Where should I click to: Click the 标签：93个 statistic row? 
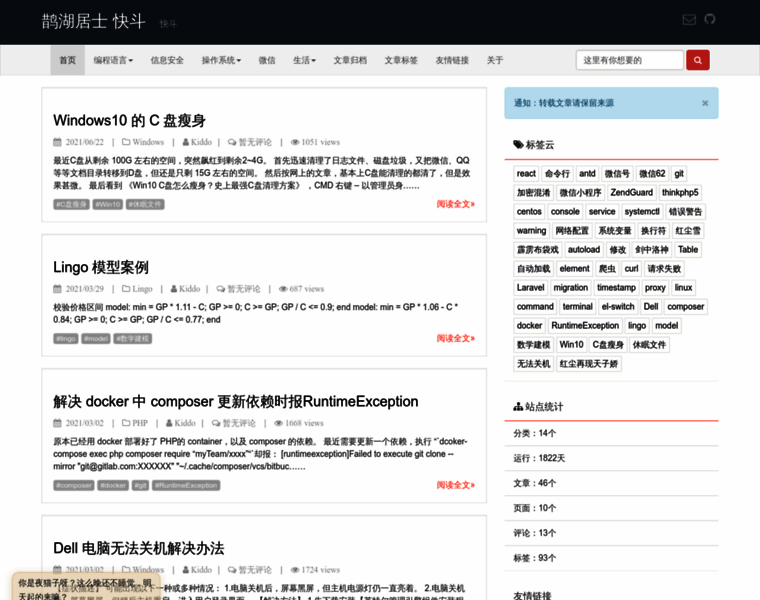click(x=611, y=558)
